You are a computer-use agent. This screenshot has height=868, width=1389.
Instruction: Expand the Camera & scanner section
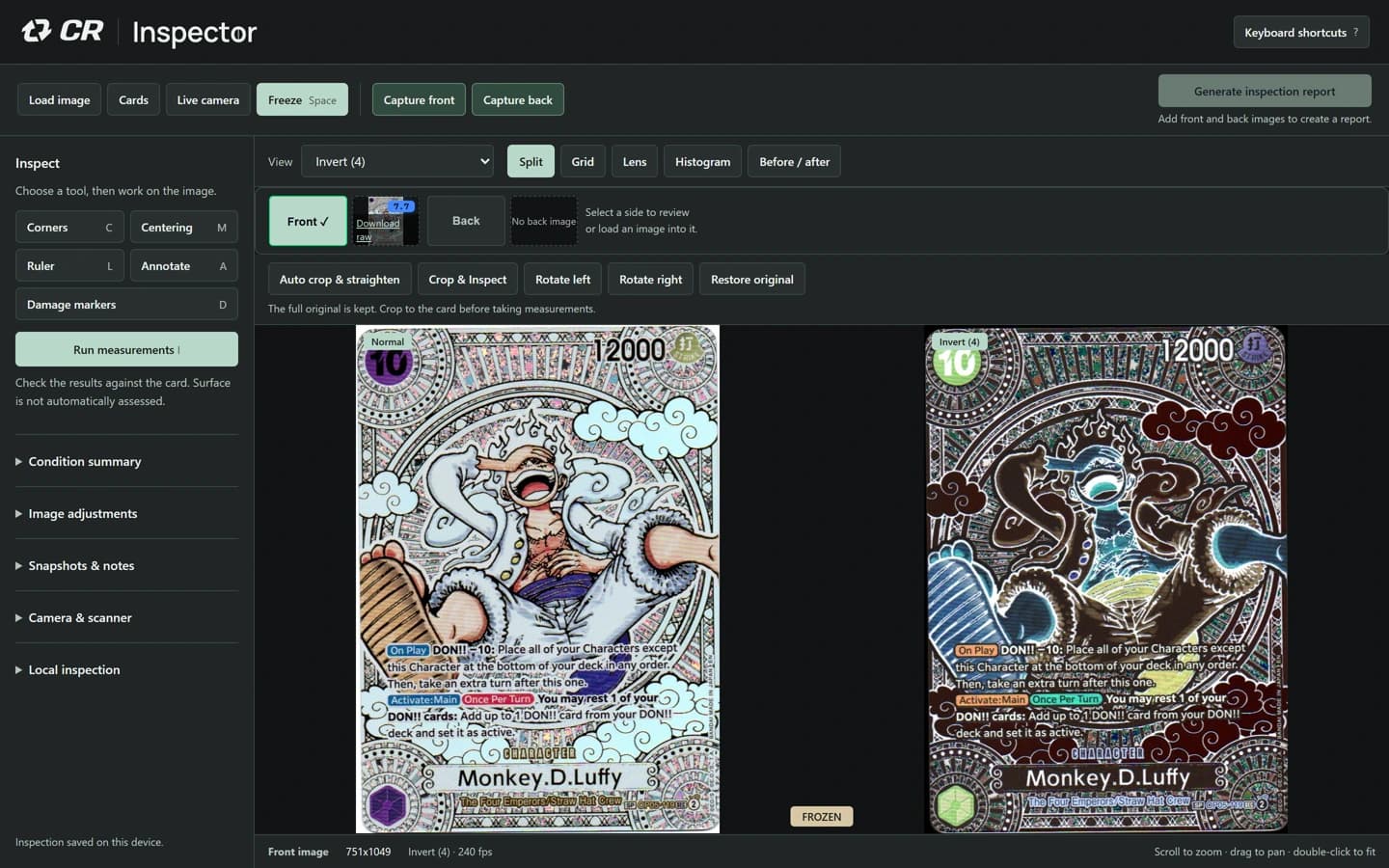coord(126,617)
